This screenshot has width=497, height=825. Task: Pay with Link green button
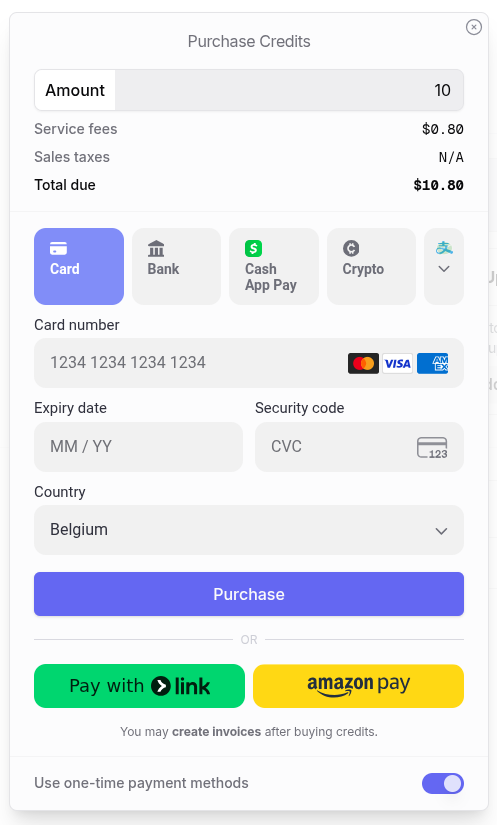(x=139, y=686)
